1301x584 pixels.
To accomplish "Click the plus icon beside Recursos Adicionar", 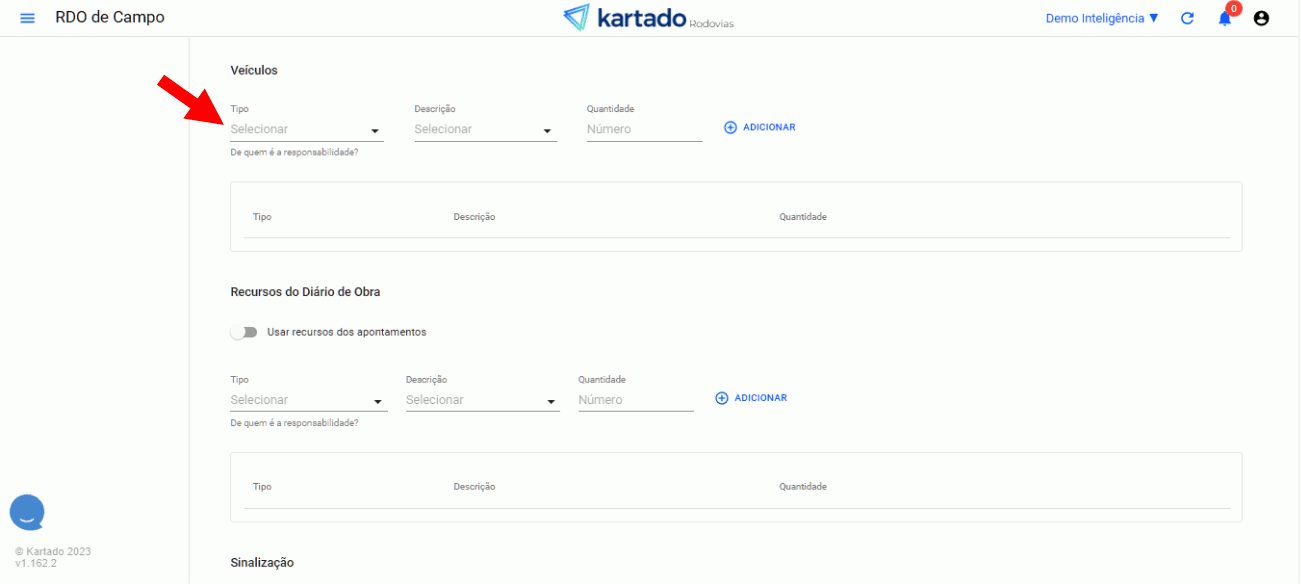I will (722, 398).
